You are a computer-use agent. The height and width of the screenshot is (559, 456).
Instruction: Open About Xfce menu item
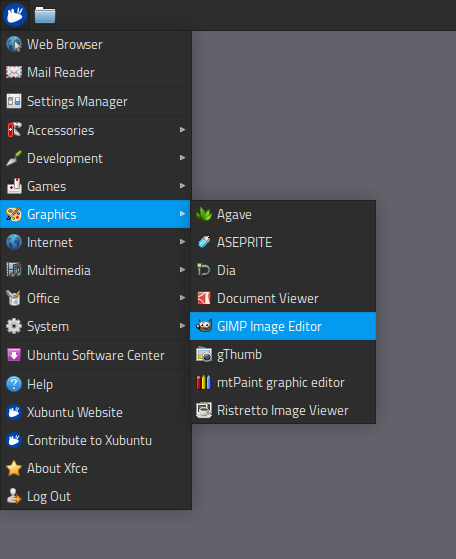pyautogui.click(x=96, y=468)
